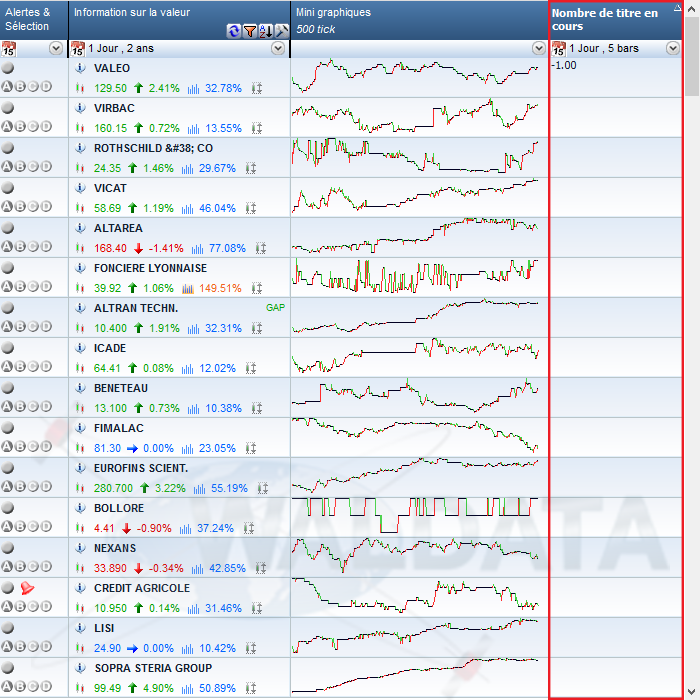Click the 77.08% volume value on ALTAREA
Screen dimensions: 700x700
pyautogui.click(x=227, y=248)
